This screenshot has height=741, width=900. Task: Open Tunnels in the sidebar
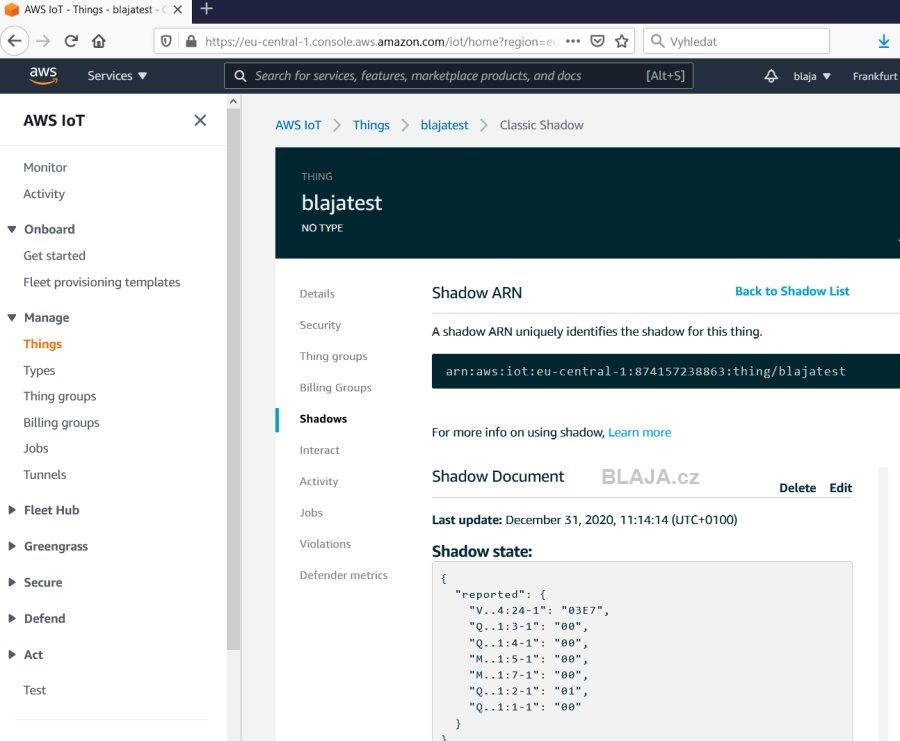tap(45, 475)
